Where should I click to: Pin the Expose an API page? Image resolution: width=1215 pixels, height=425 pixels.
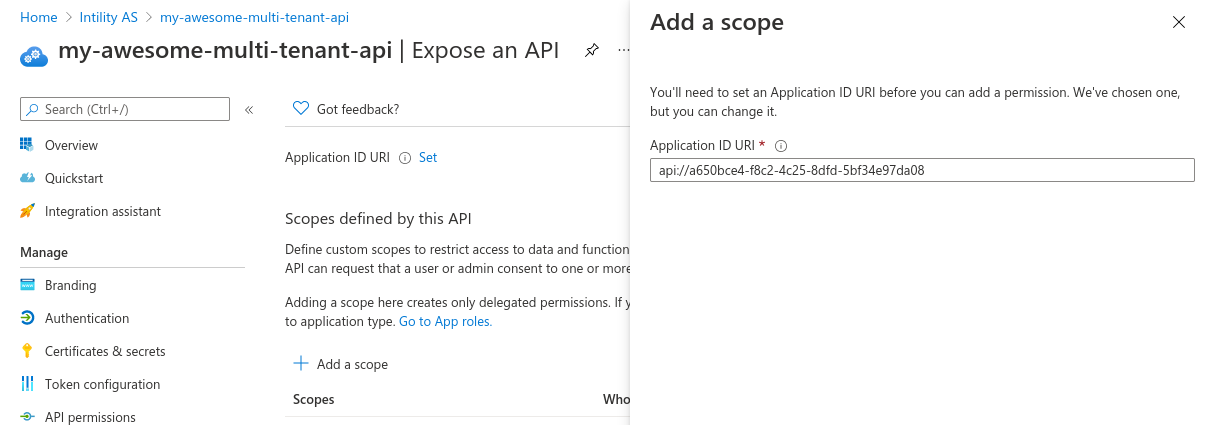(591, 50)
